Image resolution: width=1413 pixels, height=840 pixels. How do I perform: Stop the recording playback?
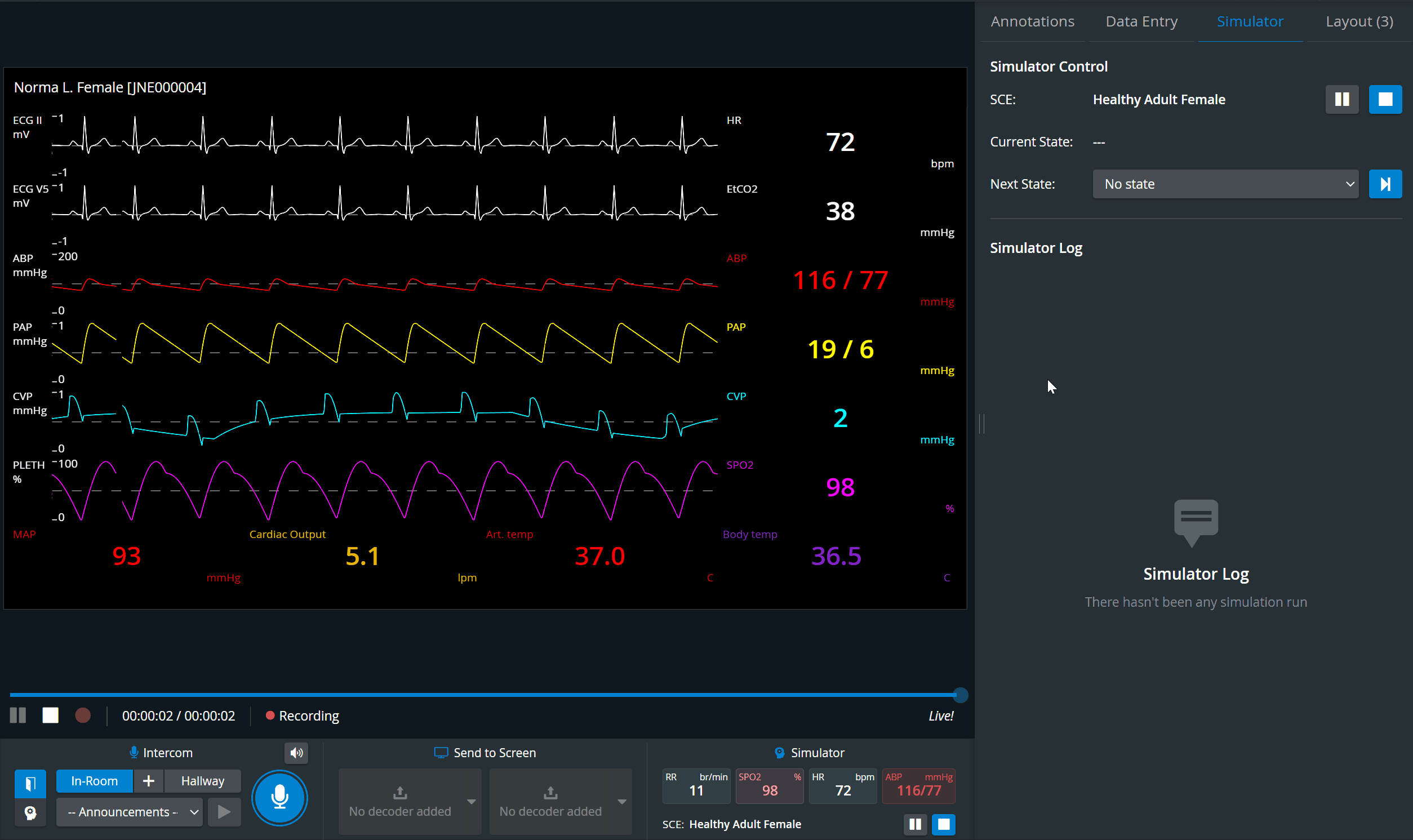[50, 715]
